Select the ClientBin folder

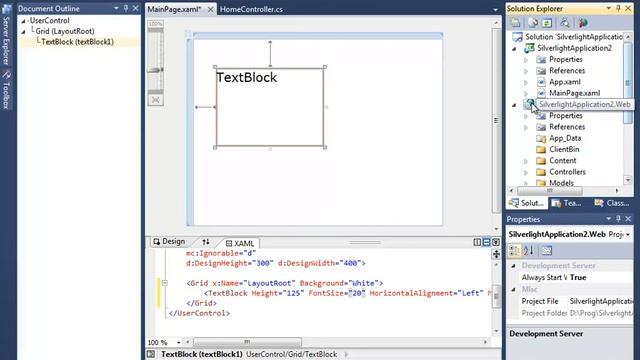pos(564,149)
